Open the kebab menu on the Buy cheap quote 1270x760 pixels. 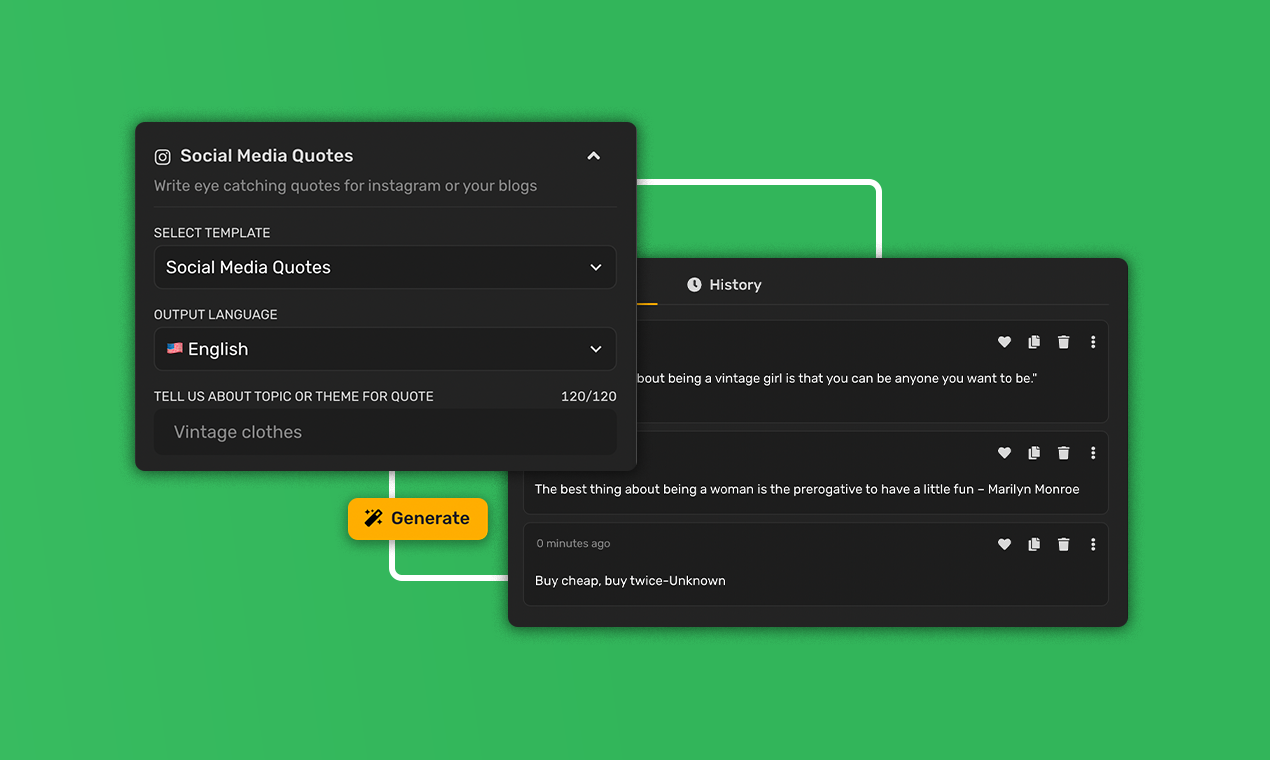tap(1093, 544)
